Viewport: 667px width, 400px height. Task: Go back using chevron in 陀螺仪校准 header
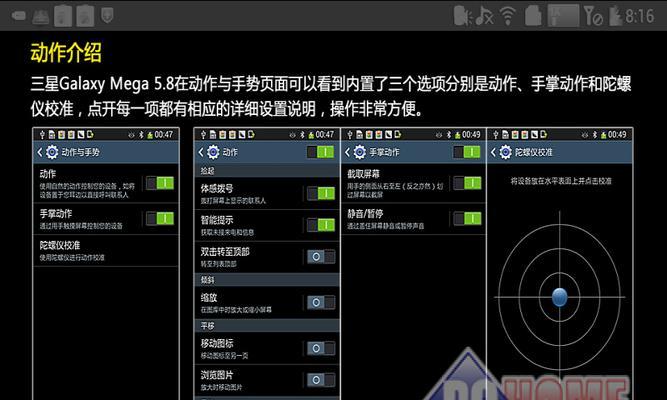coord(493,152)
